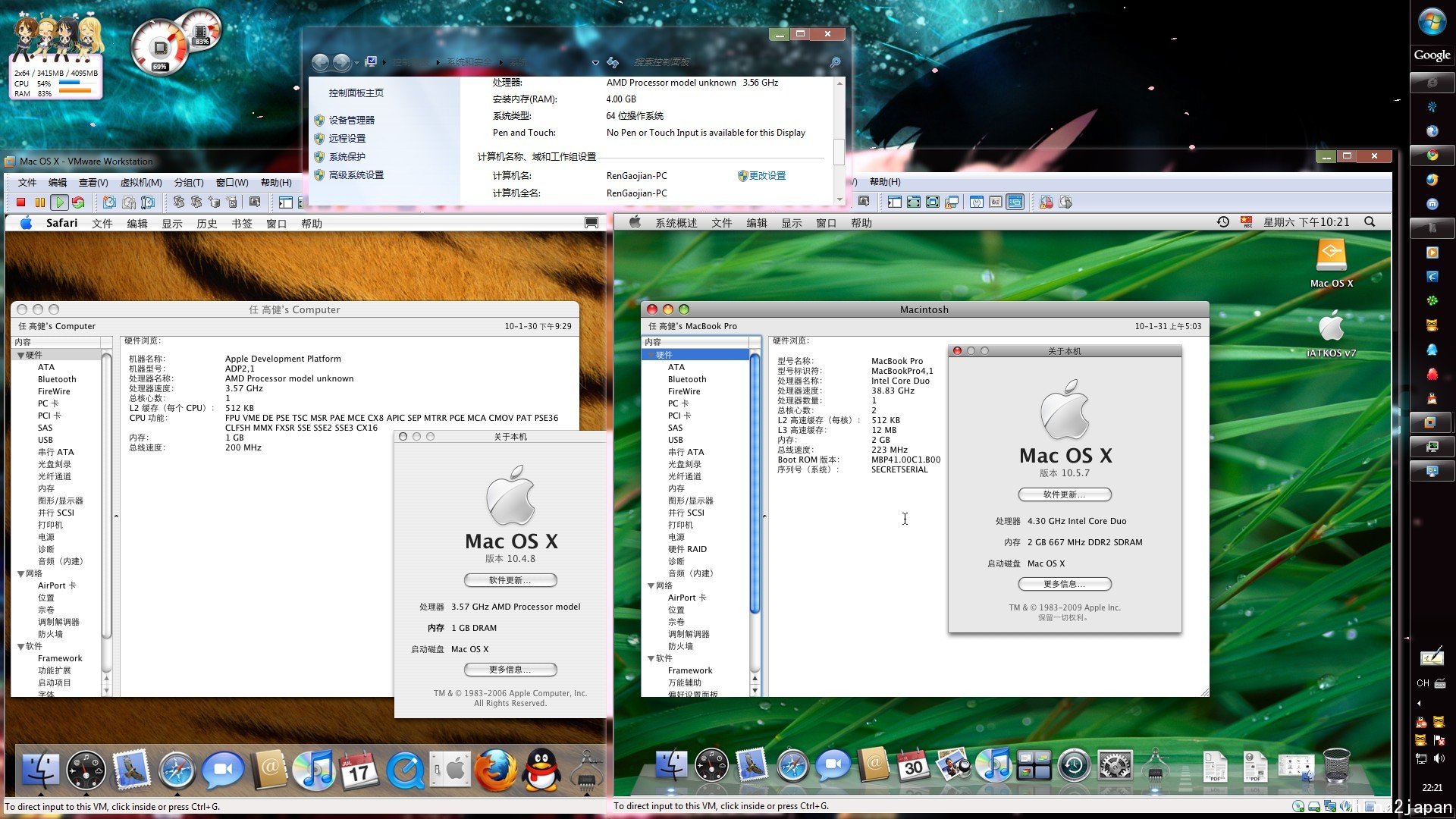
Task: Click the VMware reset (red-green arrows) icon
Action: (x=78, y=202)
